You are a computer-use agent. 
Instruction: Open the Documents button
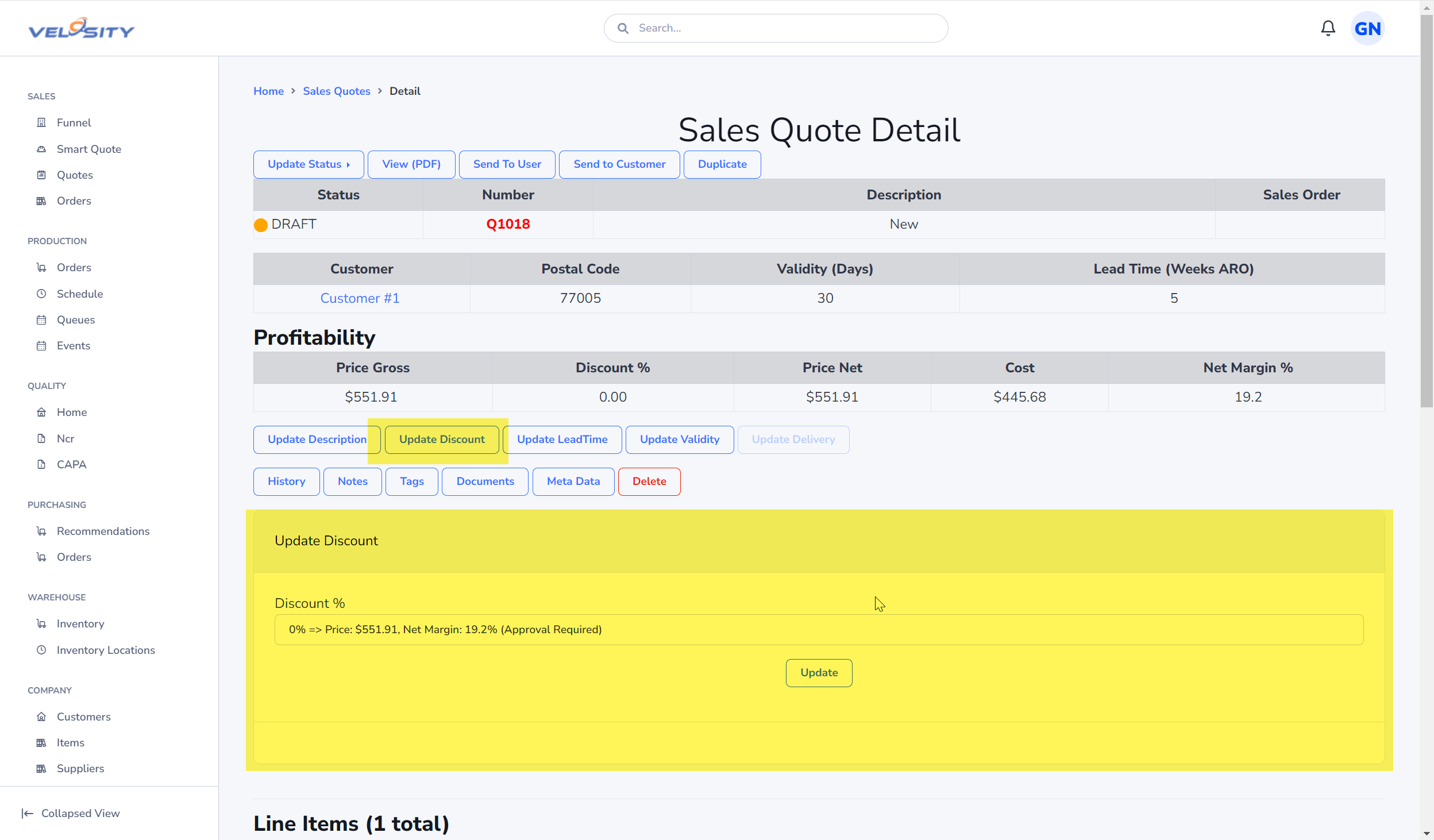tap(485, 481)
